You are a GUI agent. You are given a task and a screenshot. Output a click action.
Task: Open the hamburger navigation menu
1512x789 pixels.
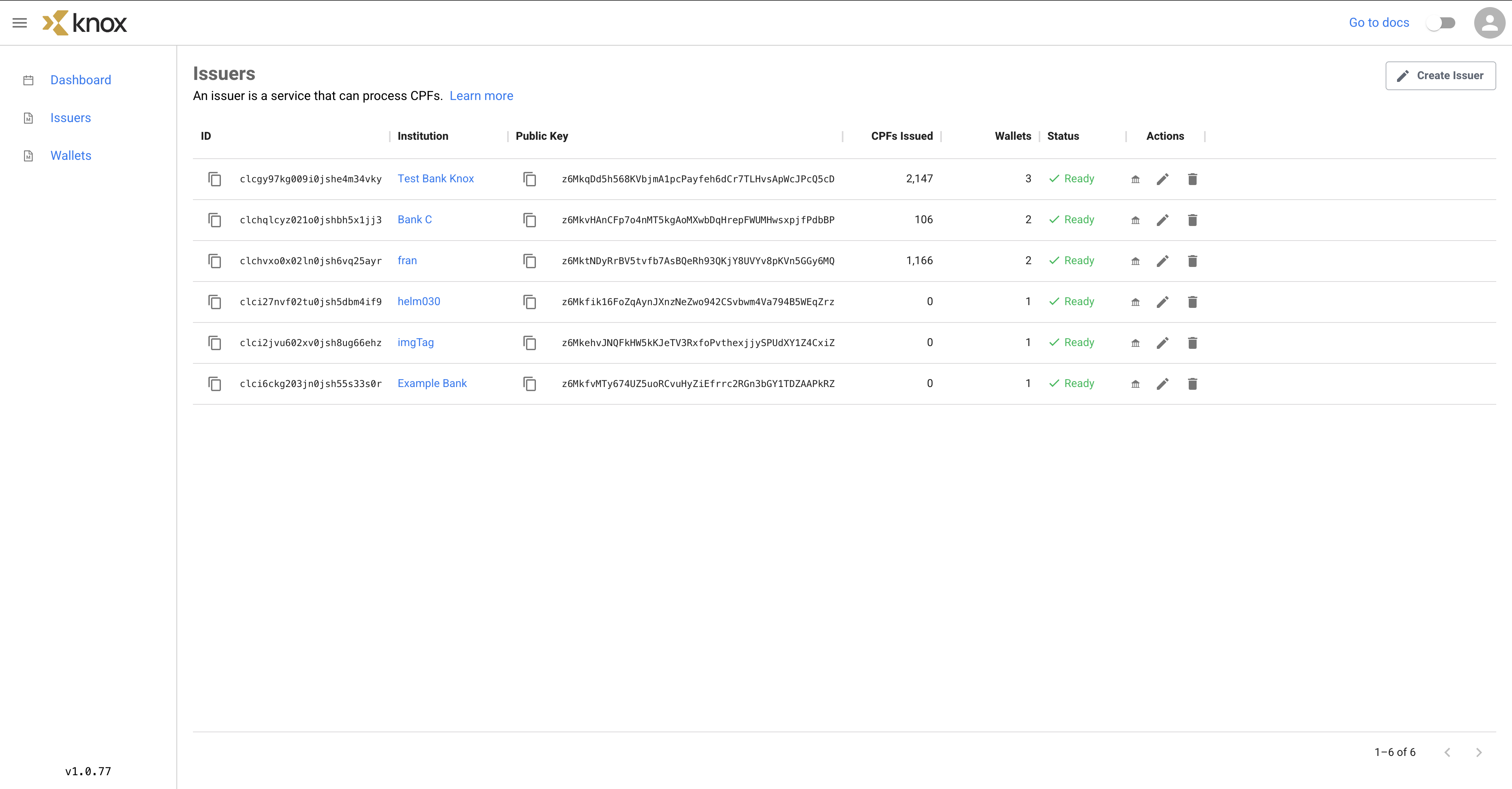coord(19,23)
